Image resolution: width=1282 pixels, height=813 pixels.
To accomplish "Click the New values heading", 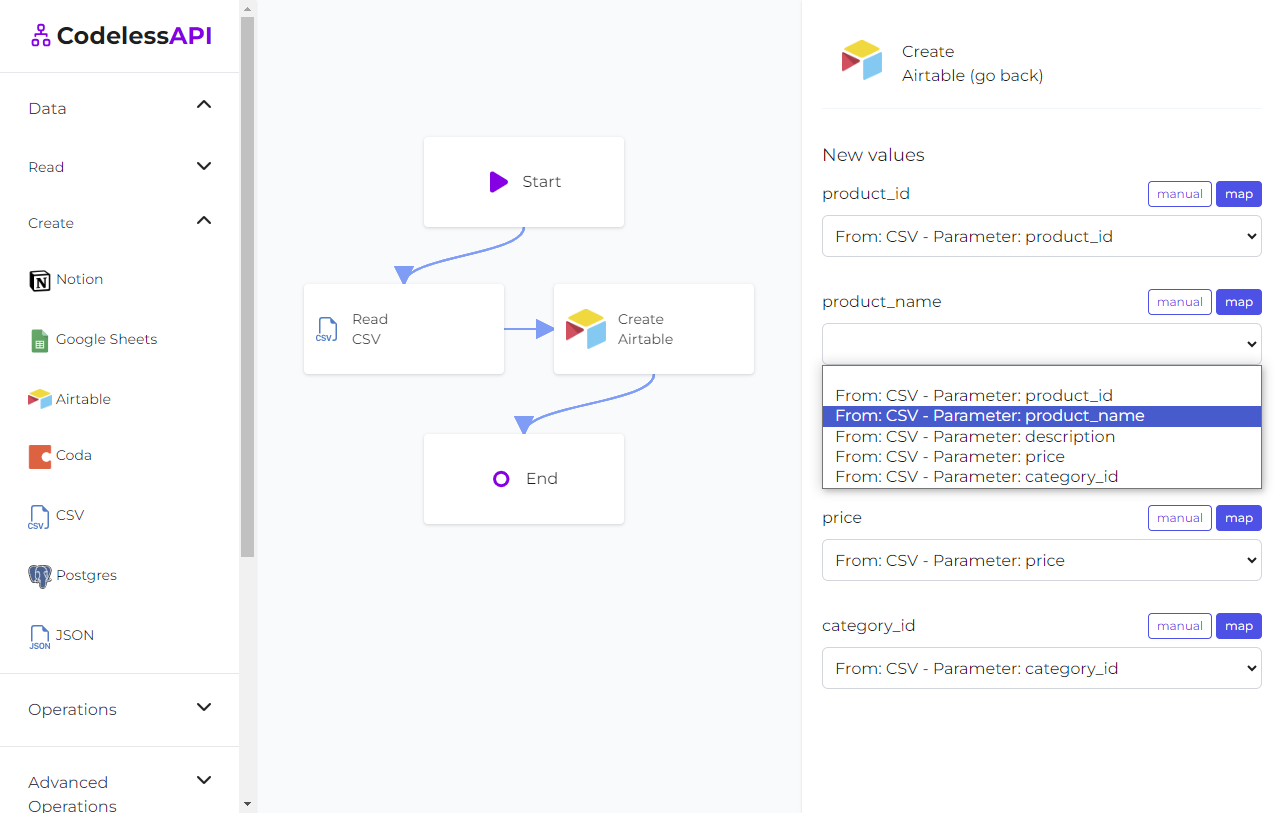I will pyautogui.click(x=873, y=155).
